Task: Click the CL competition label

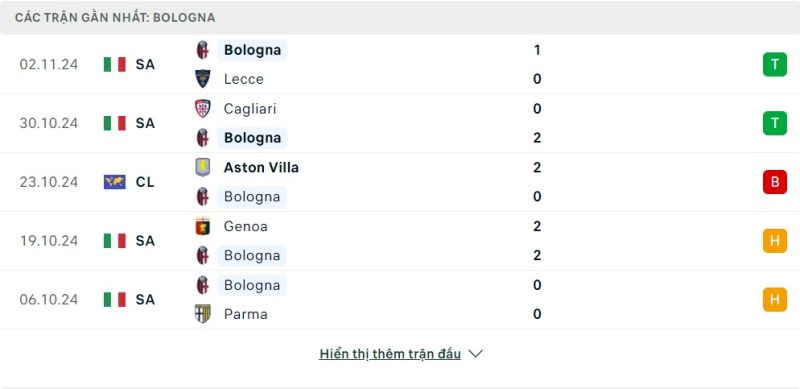Action: [145, 182]
